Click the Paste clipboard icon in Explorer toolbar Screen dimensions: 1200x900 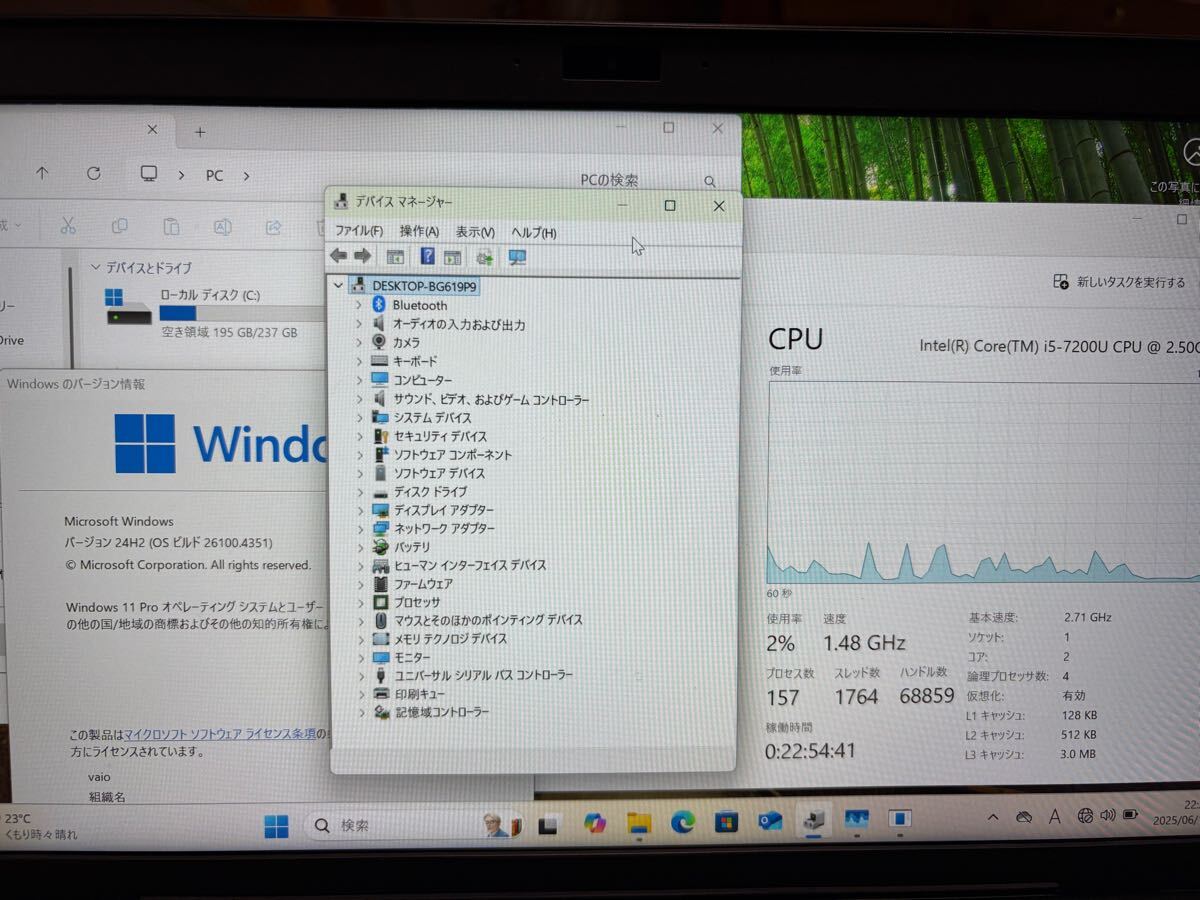(171, 226)
